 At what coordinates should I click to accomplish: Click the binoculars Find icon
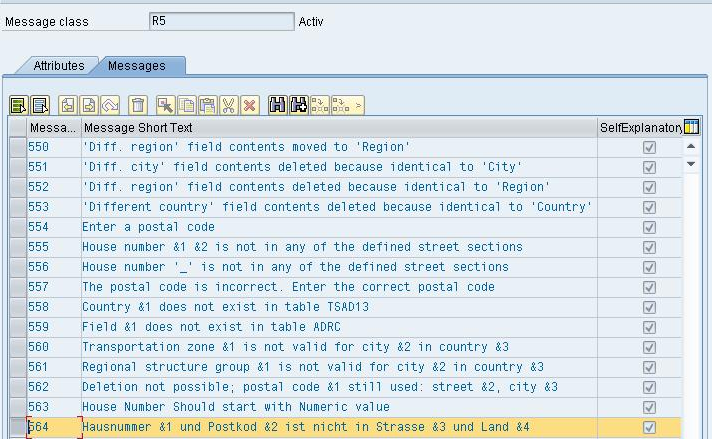pyautogui.click(x=277, y=105)
